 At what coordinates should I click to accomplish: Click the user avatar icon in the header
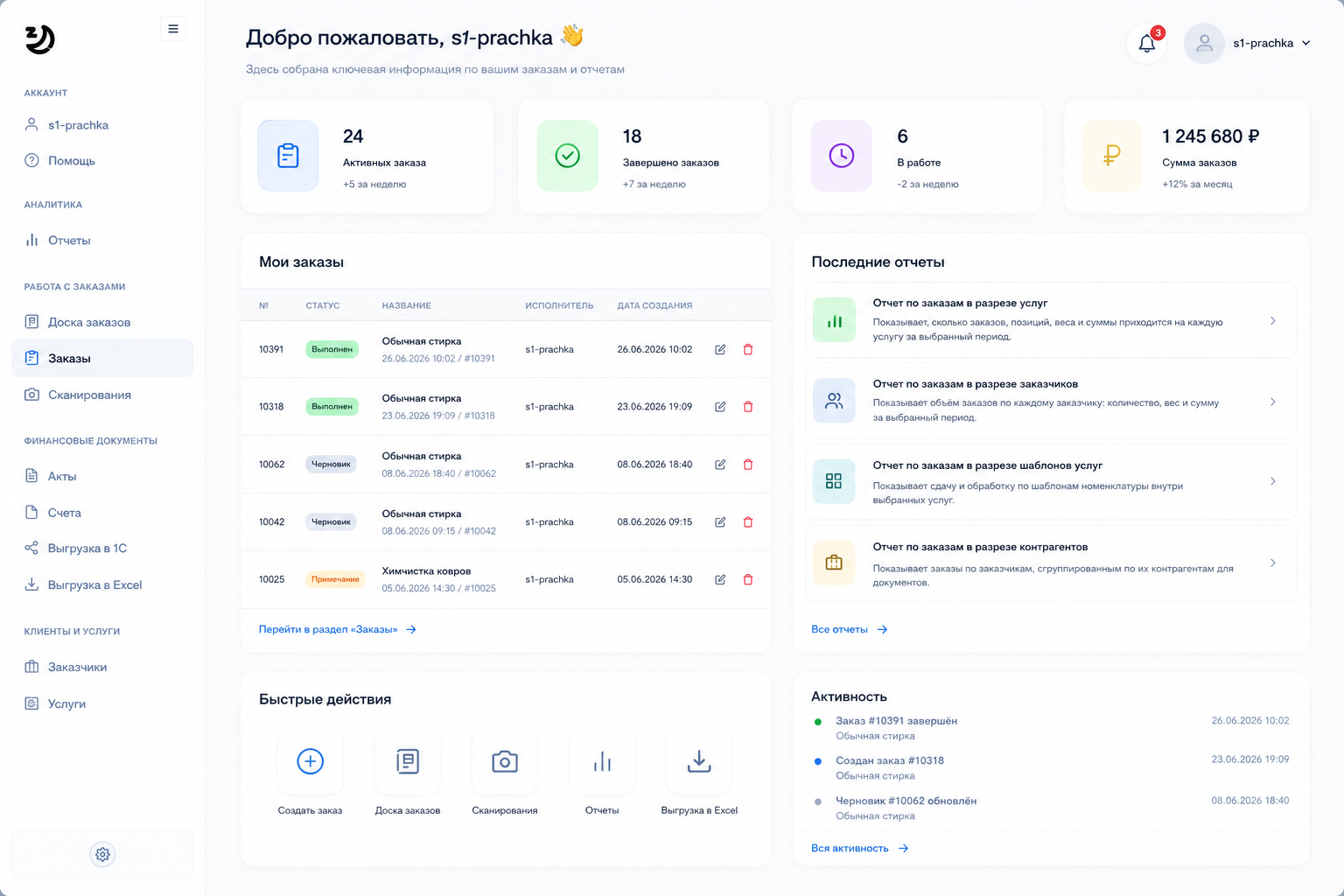click(x=1204, y=43)
